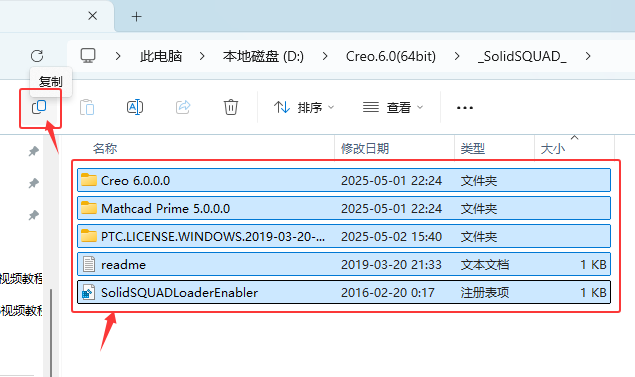Click date 2025-05-02 15:40 cell
Image resolution: width=635 pixels, height=377 pixels.
point(391,236)
